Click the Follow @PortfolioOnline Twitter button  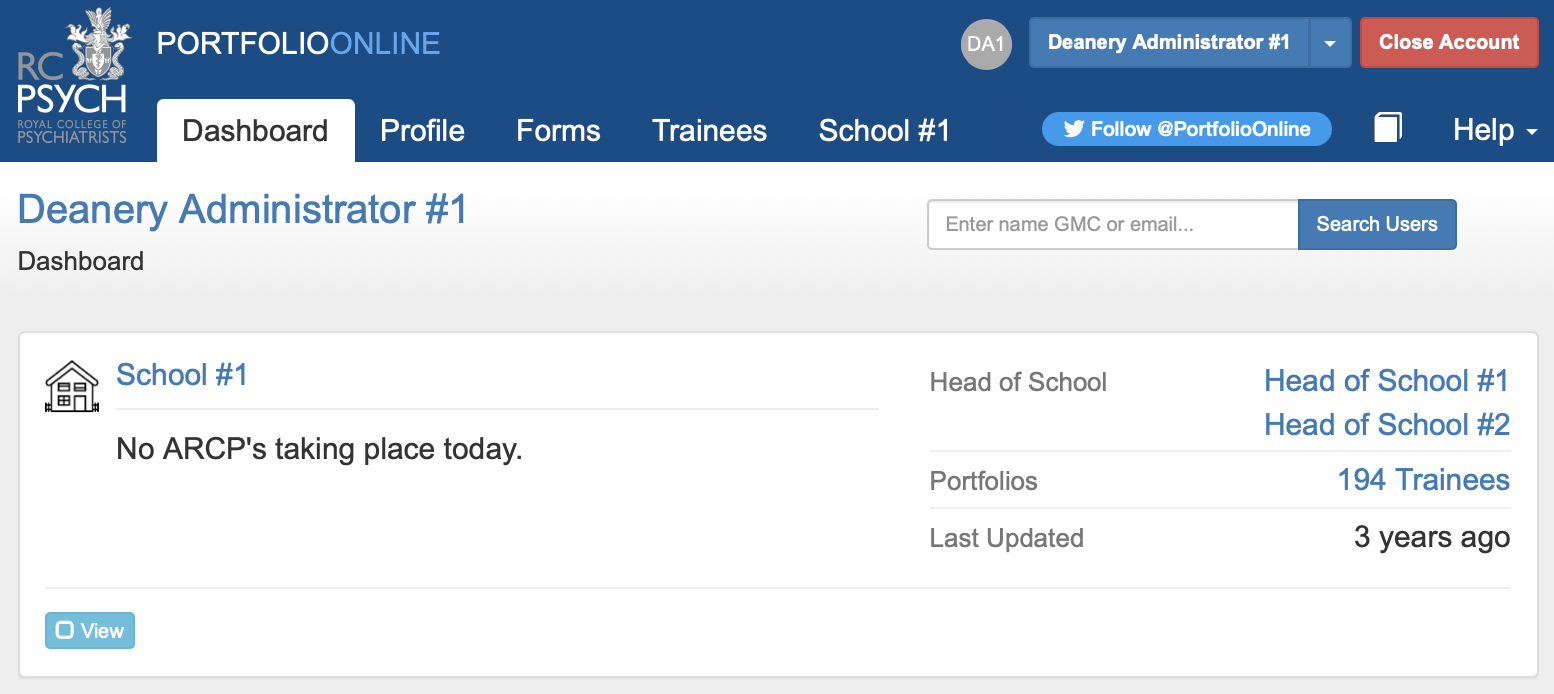pyautogui.click(x=1187, y=129)
